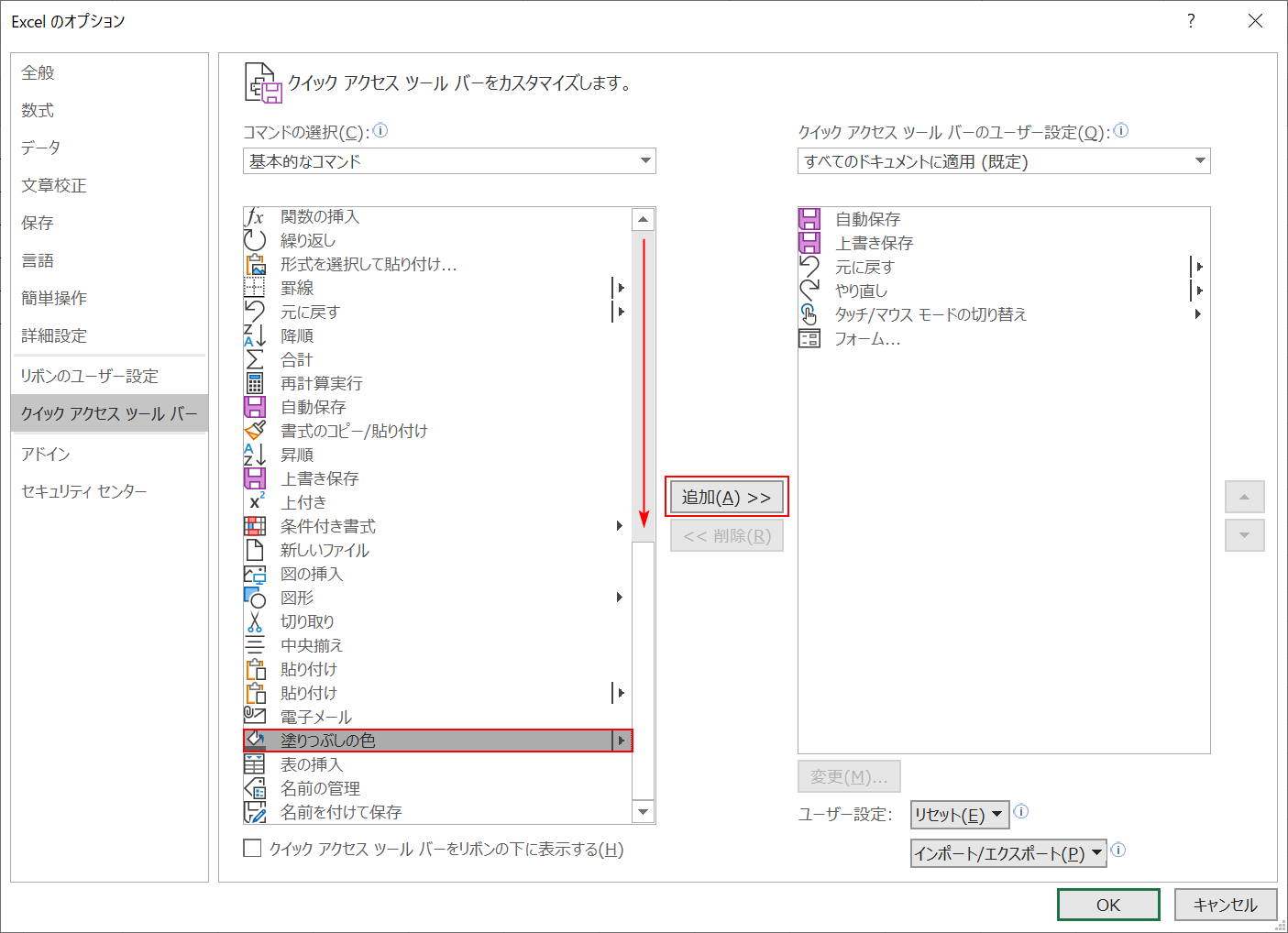Enable クイック アクセス ツール バーをリボンの下に表示する
This screenshot has width=1288, height=933.
253,848
